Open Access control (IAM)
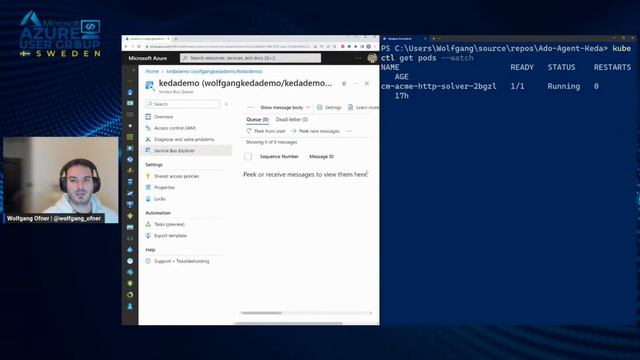The height and width of the screenshot is (360, 640). [175, 128]
